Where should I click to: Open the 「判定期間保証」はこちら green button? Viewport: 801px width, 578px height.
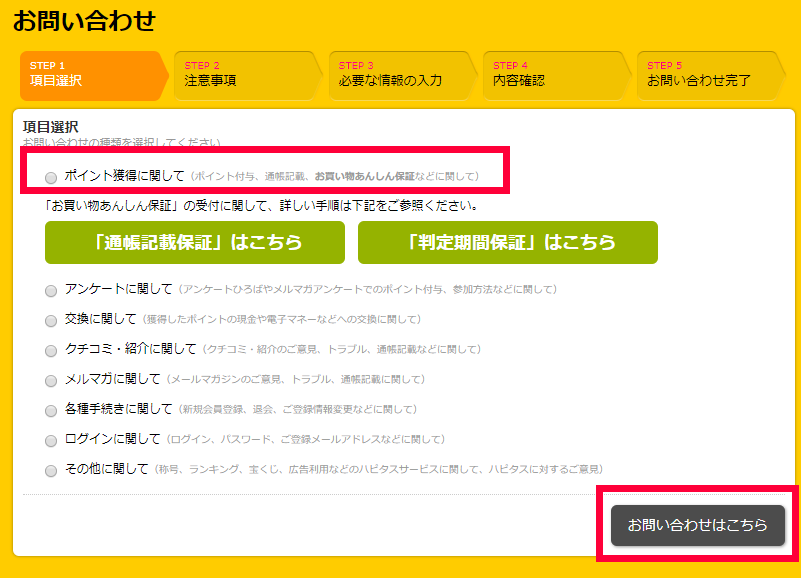(508, 243)
